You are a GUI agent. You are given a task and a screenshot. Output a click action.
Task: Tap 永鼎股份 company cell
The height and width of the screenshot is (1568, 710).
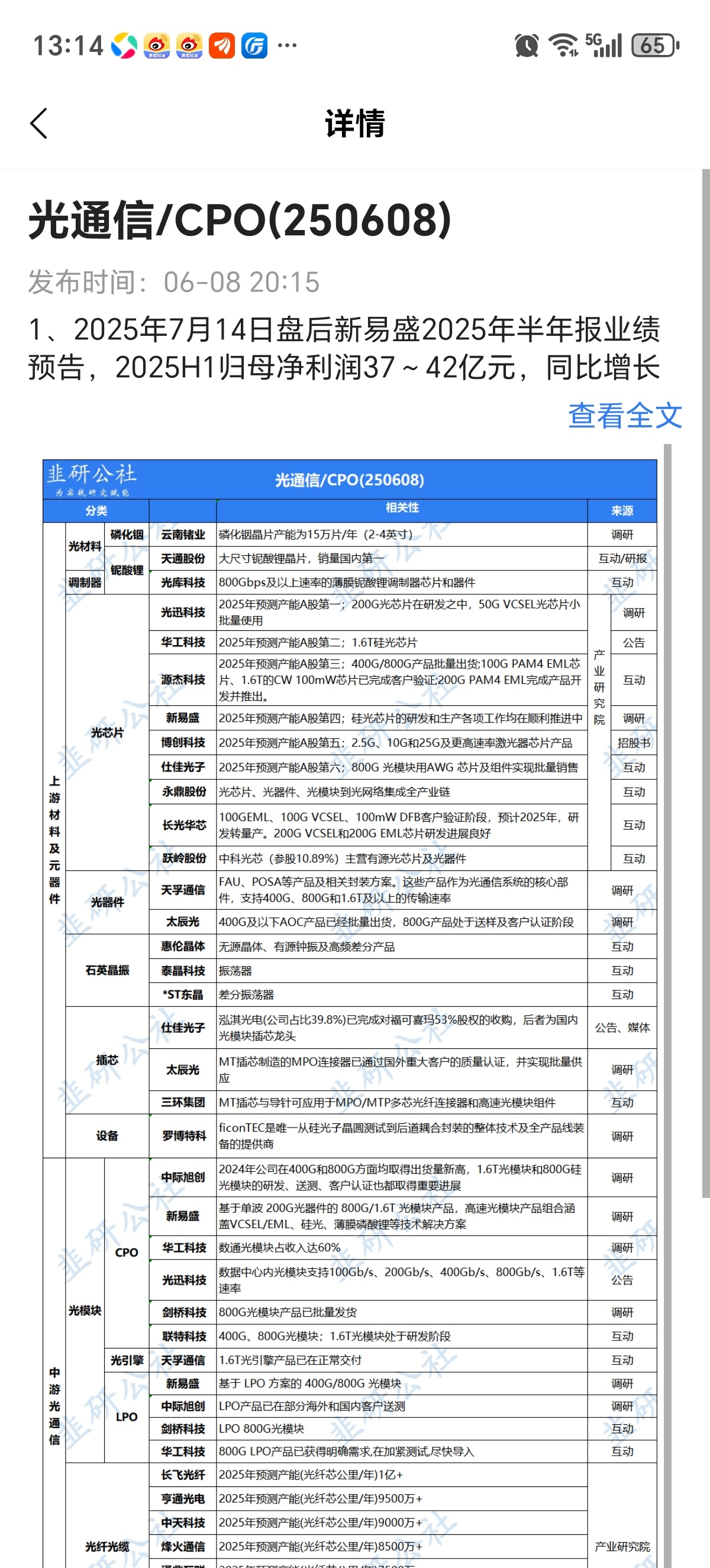(x=183, y=792)
